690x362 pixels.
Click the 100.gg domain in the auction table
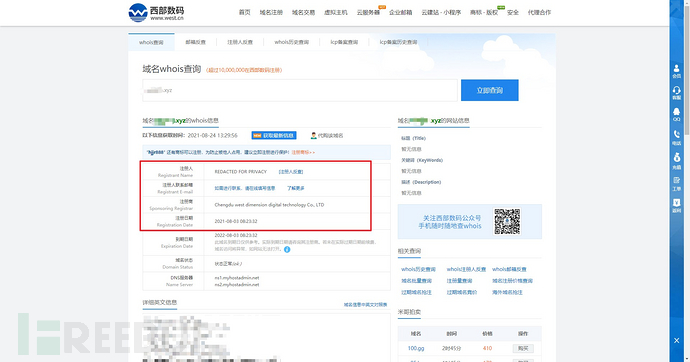coord(415,348)
